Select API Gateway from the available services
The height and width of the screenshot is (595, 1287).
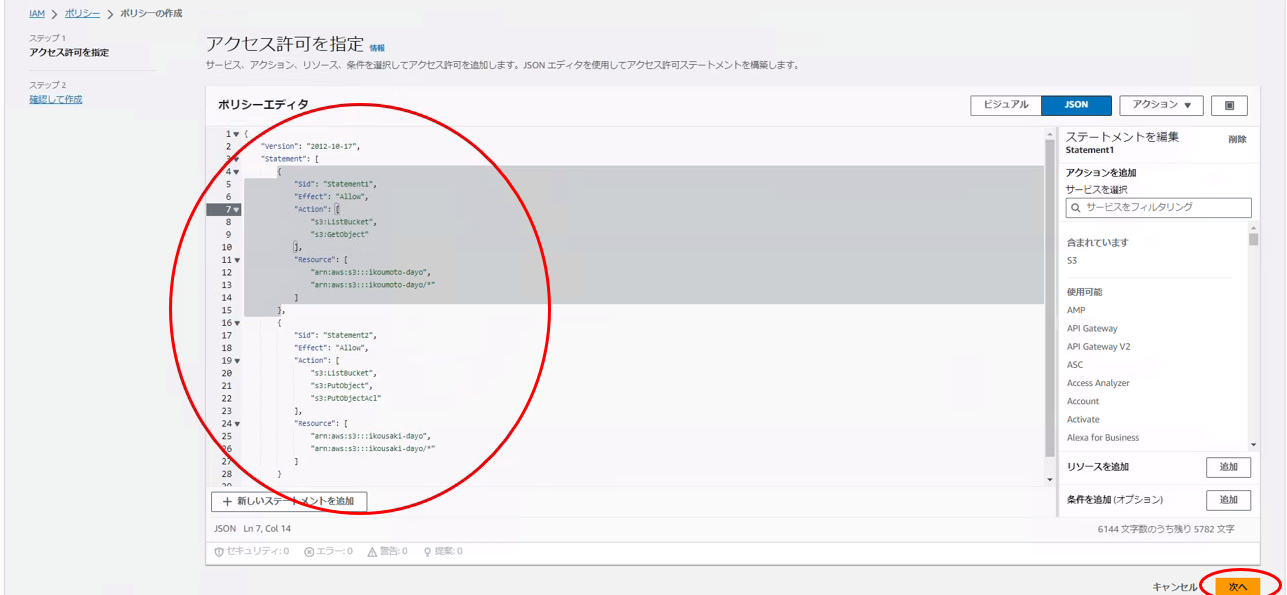[x=1092, y=328]
